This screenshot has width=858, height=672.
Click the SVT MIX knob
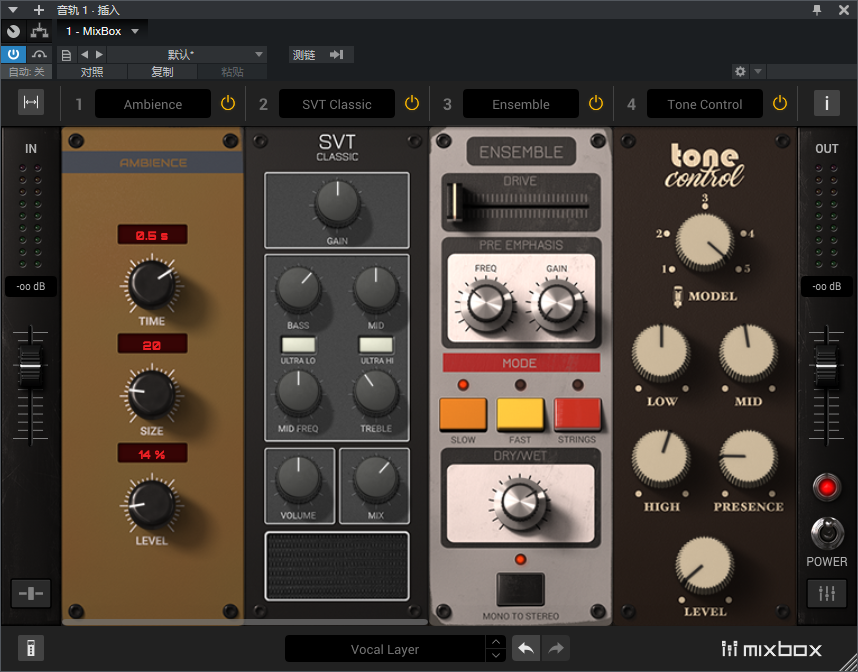tap(376, 479)
